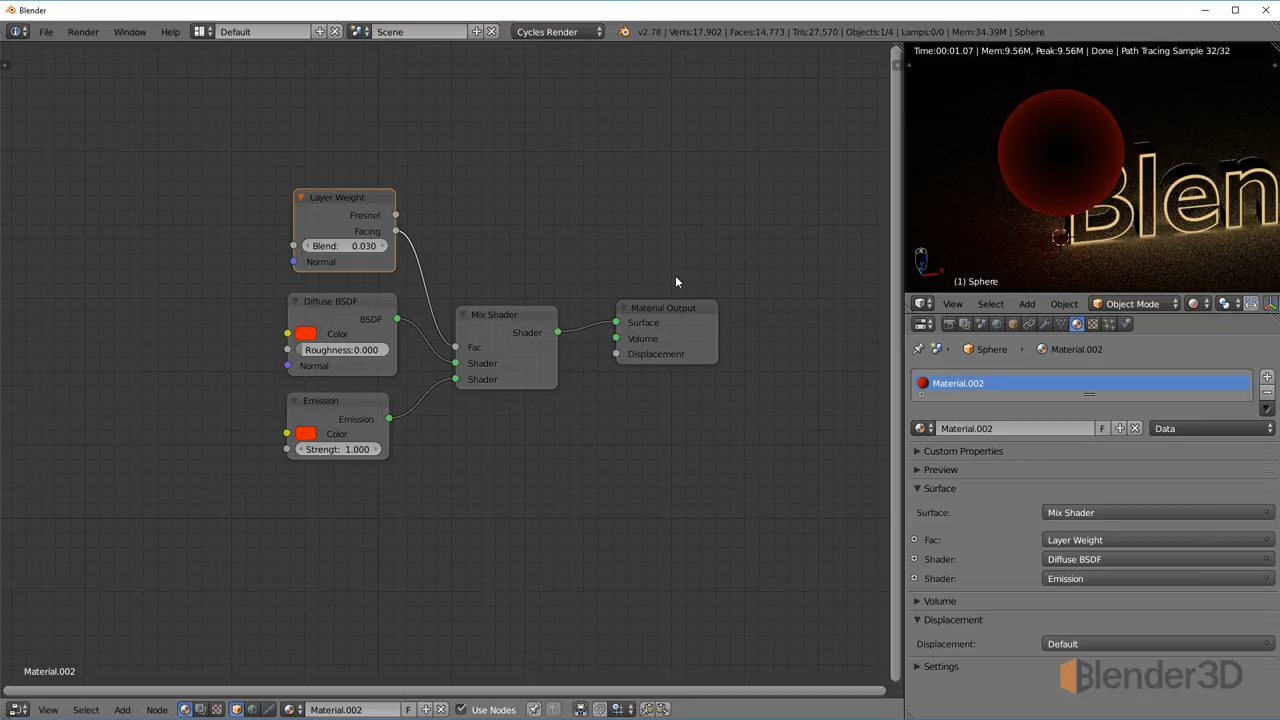Toggle the Use Nodes checkbox

[461, 709]
